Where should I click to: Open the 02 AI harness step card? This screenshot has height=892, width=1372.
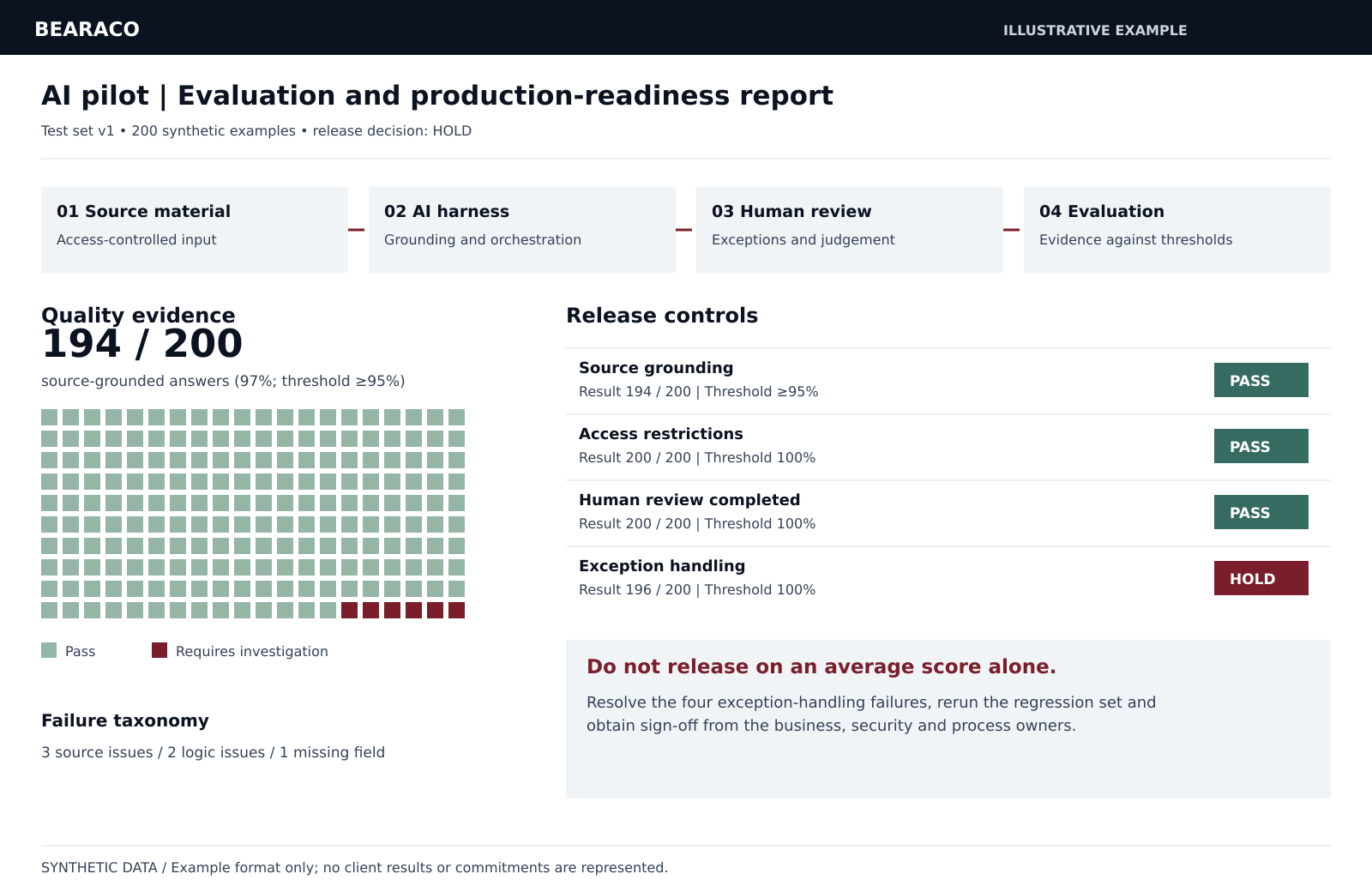coord(522,230)
